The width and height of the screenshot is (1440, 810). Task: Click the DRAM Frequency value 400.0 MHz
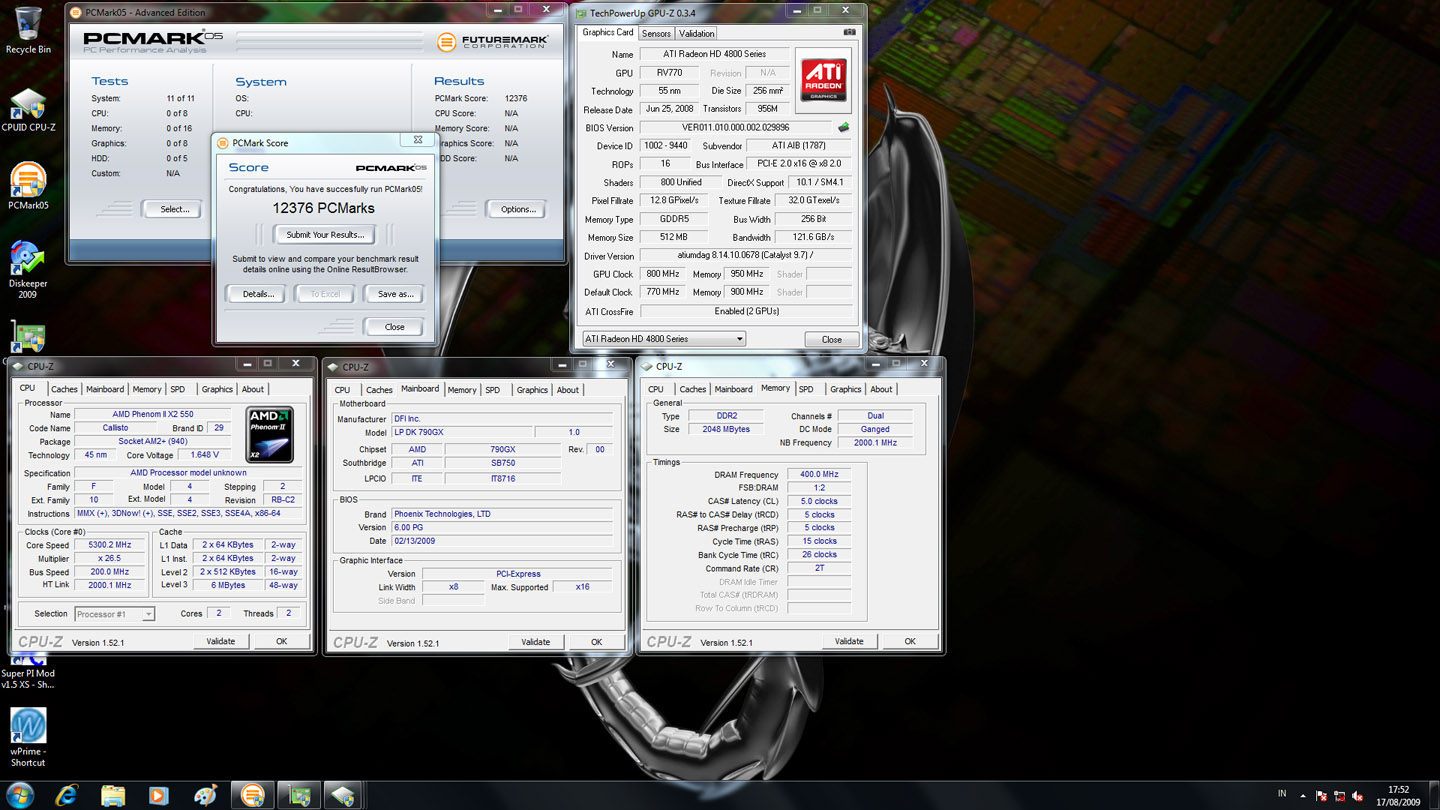tap(819, 475)
